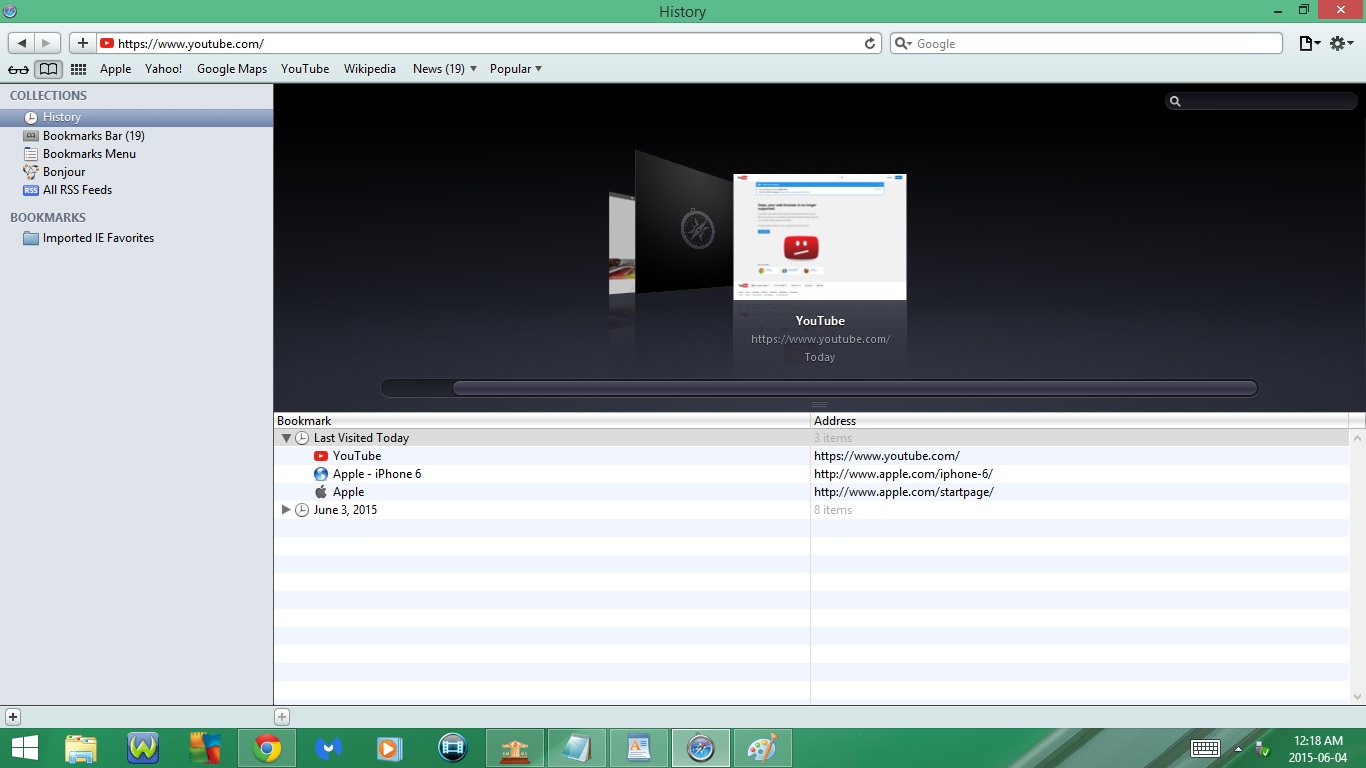The image size is (1366, 768).
Task: Click the Cover Flow horizontal scroll slider
Action: pos(855,388)
